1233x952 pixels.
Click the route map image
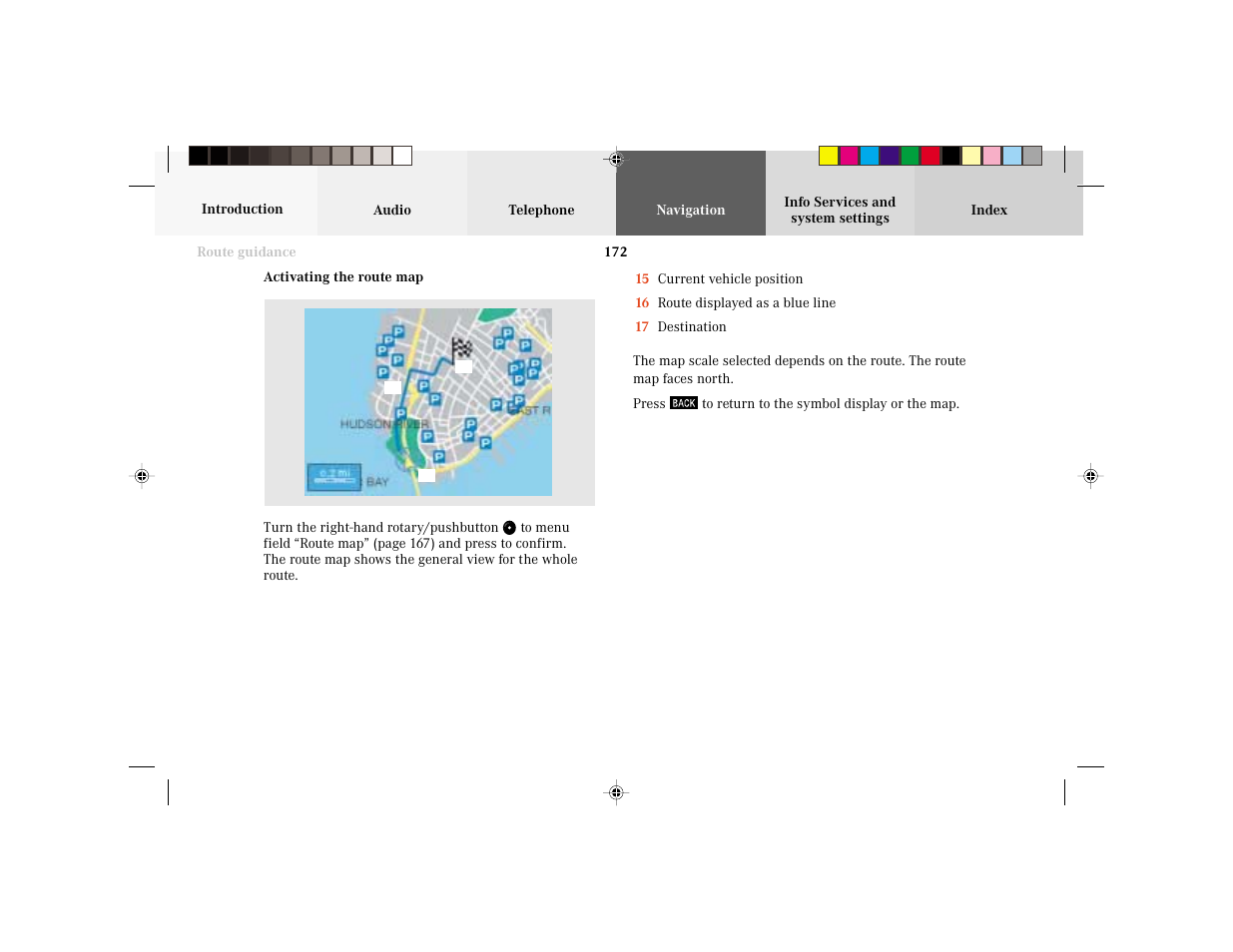428,402
